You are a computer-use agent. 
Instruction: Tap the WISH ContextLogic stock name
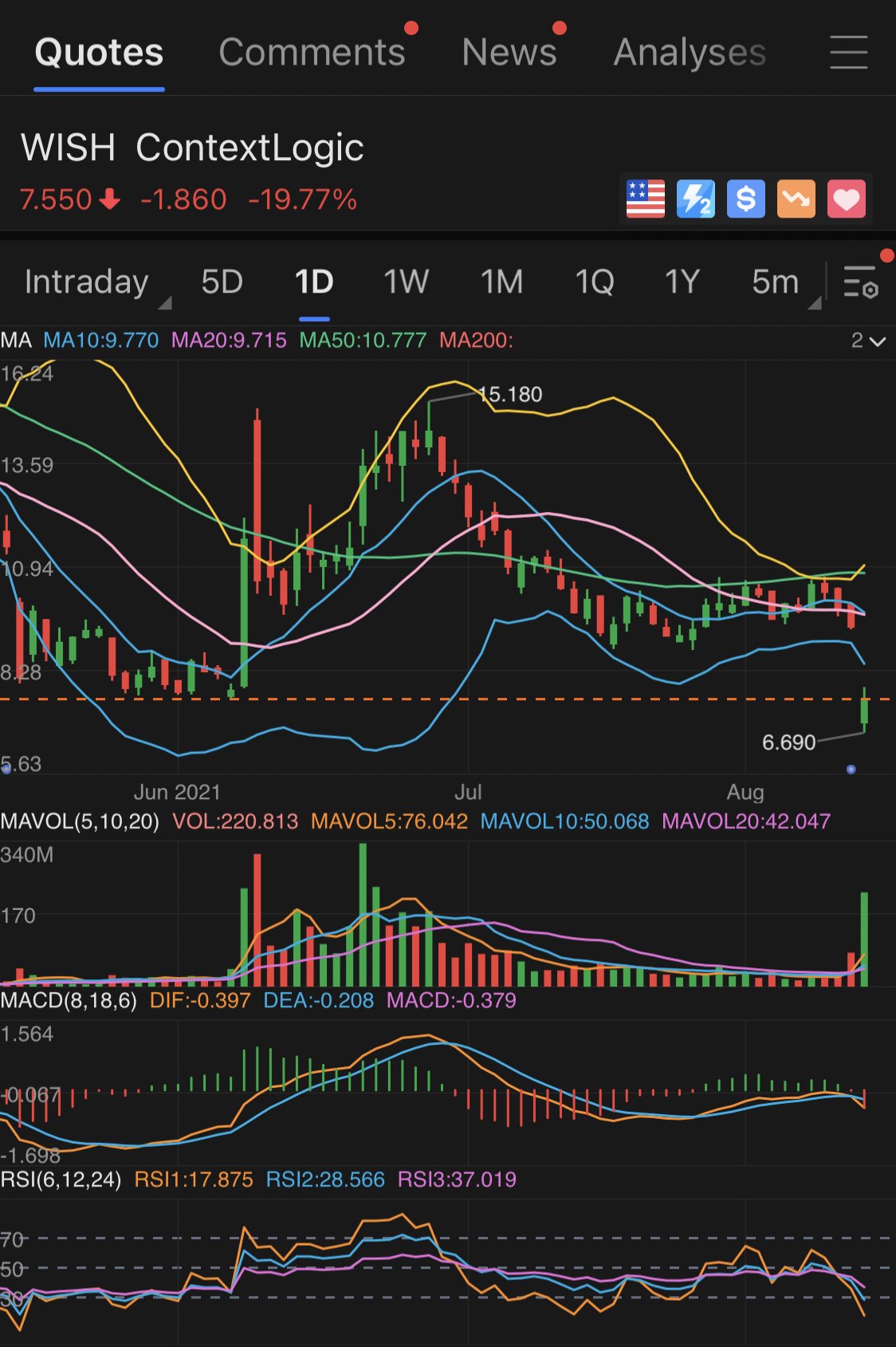pos(192,148)
